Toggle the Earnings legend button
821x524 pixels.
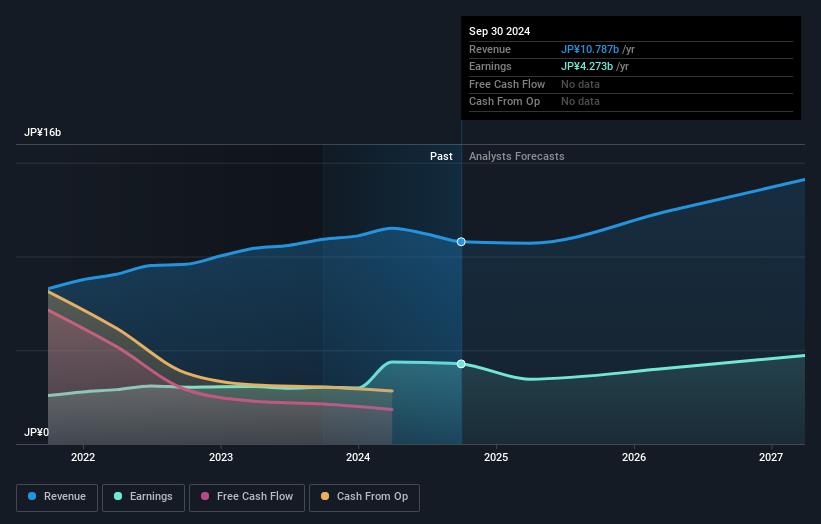tap(143, 497)
